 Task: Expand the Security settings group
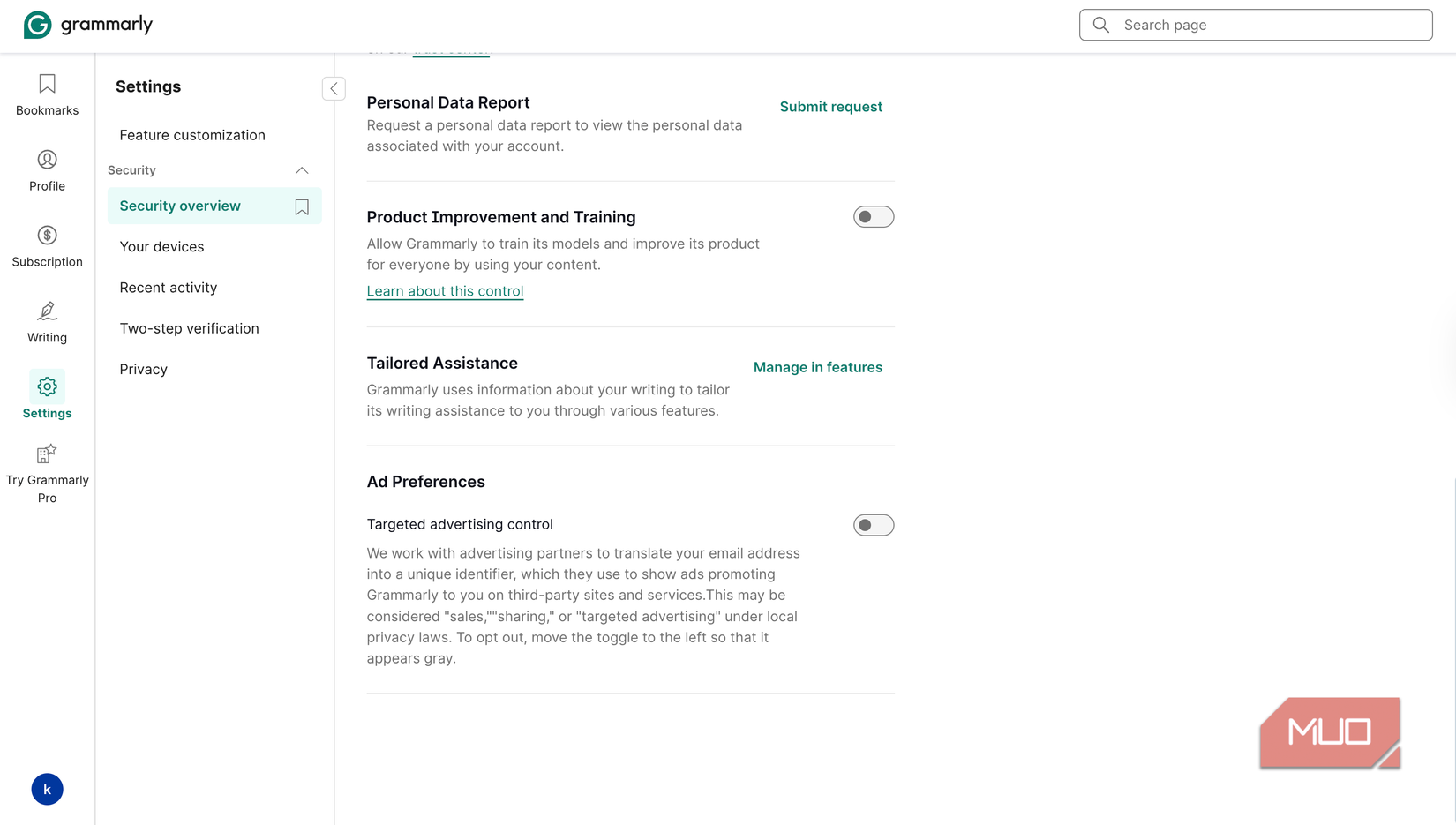(301, 170)
